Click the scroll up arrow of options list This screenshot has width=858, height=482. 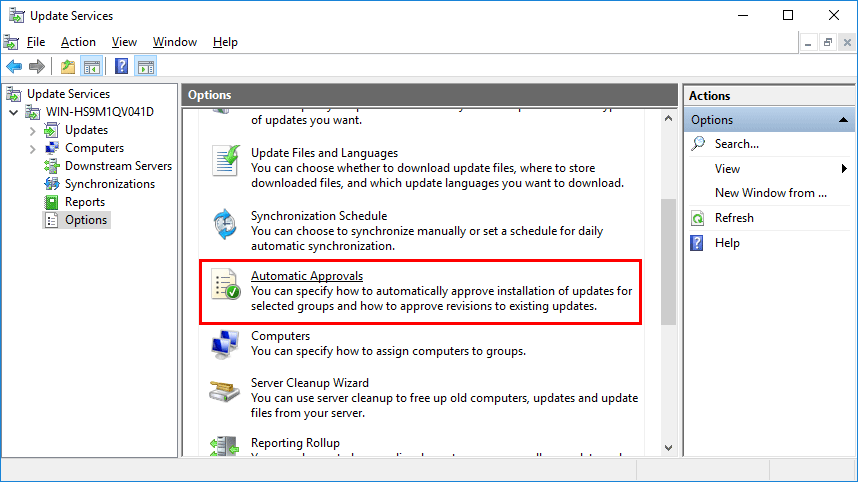click(668, 118)
